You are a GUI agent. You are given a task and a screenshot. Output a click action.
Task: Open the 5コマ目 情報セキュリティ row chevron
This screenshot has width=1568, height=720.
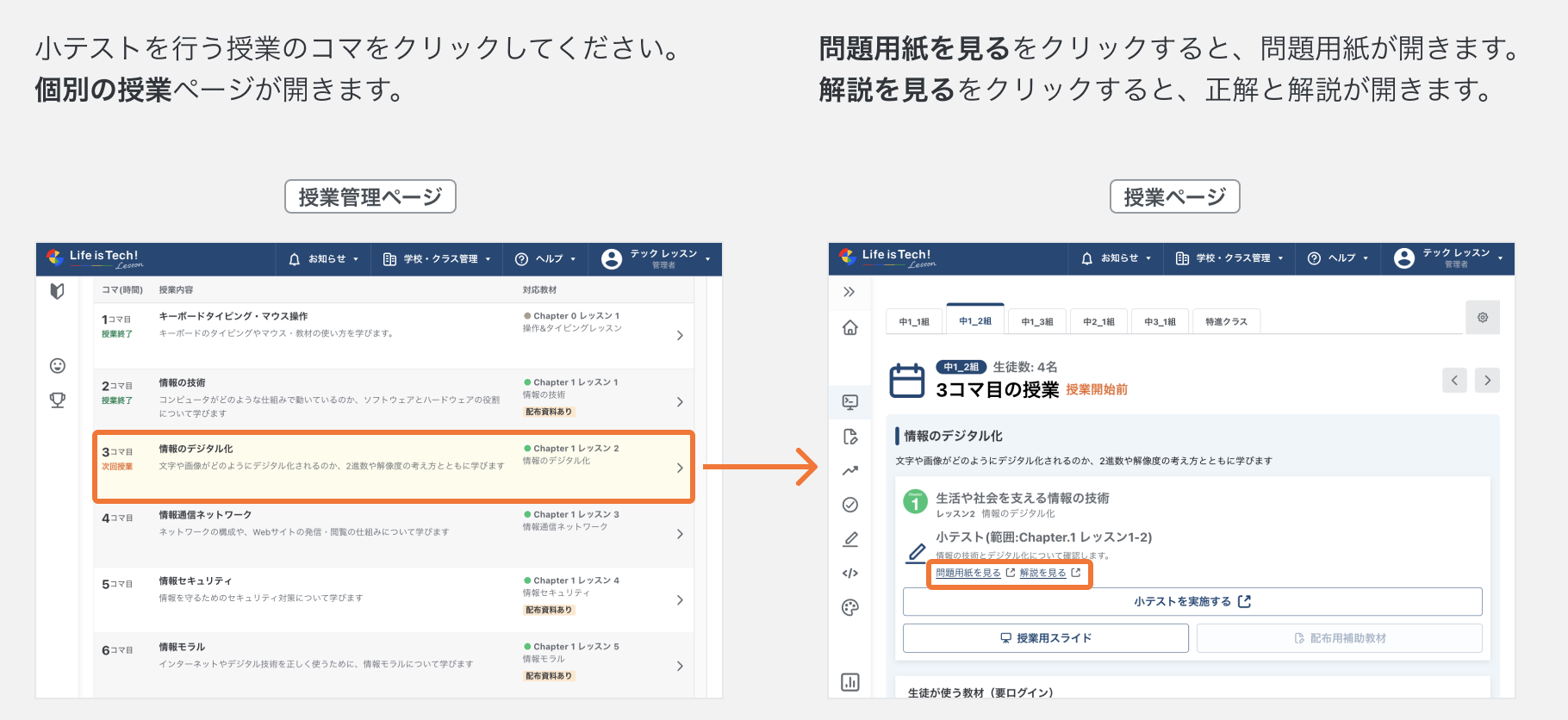coord(680,600)
